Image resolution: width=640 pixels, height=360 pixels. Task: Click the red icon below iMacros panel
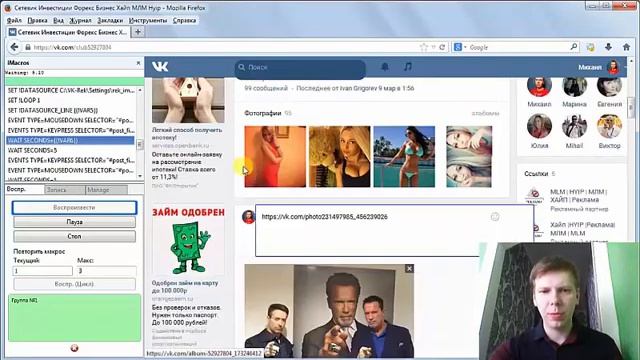pyautogui.click(x=74, y=348)
